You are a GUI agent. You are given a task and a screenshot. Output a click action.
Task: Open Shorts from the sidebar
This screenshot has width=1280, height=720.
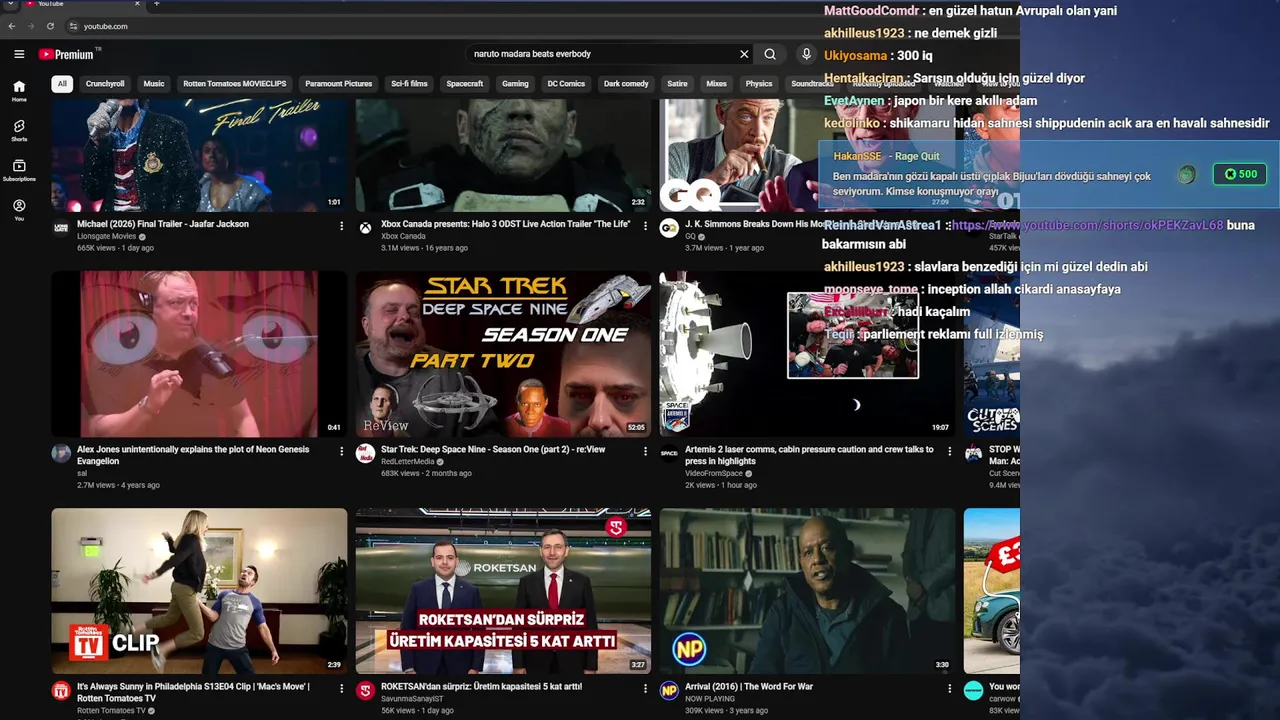tap(19, 130)
